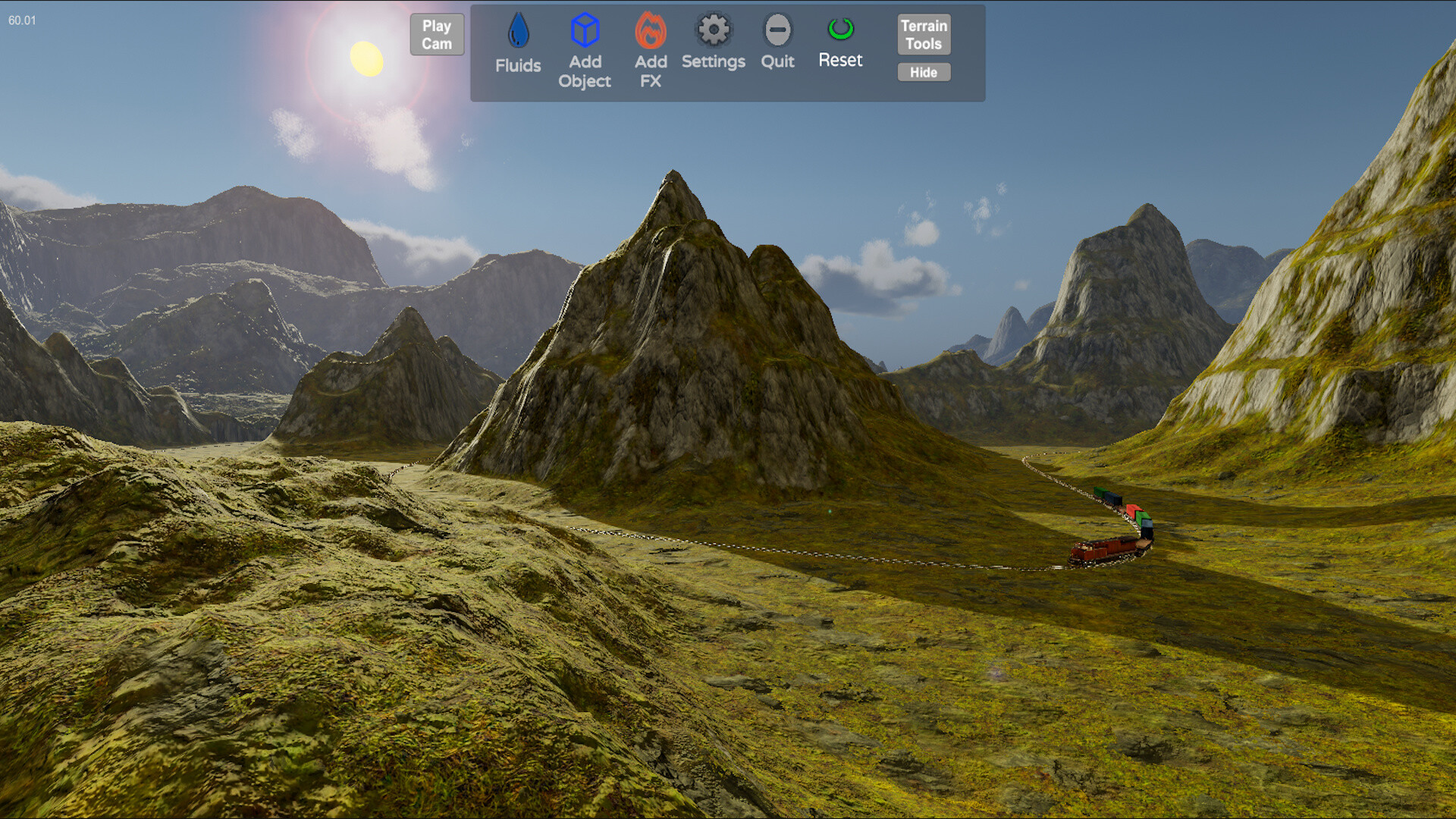Click the "Add Object" label

pyautogui.click(x=585, y=72)
